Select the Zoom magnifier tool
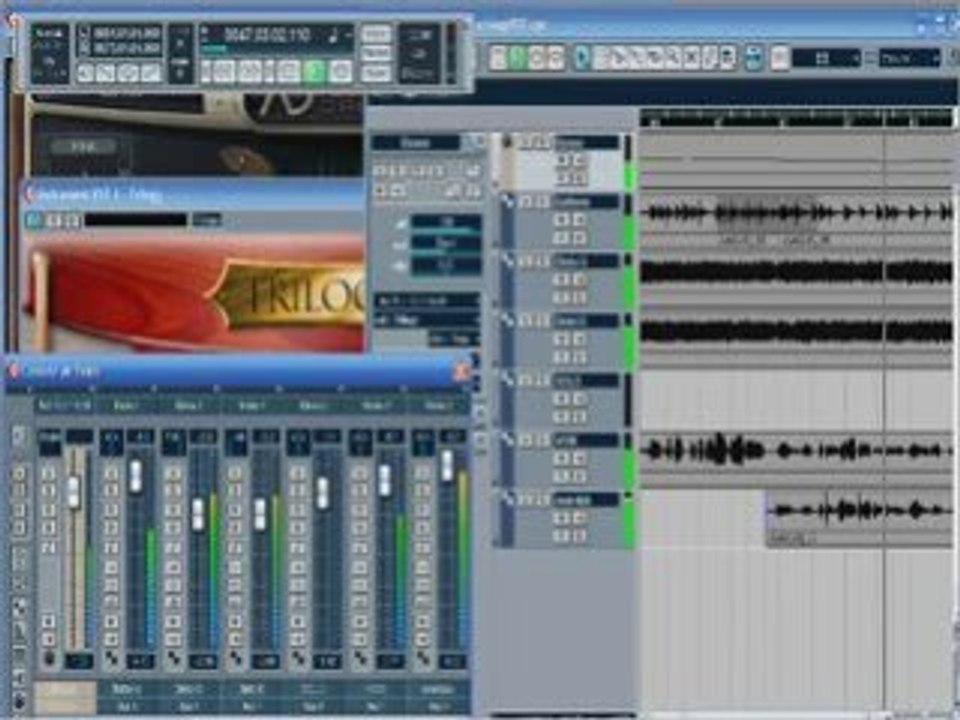The image size is (960, 720). click(673, 58)
